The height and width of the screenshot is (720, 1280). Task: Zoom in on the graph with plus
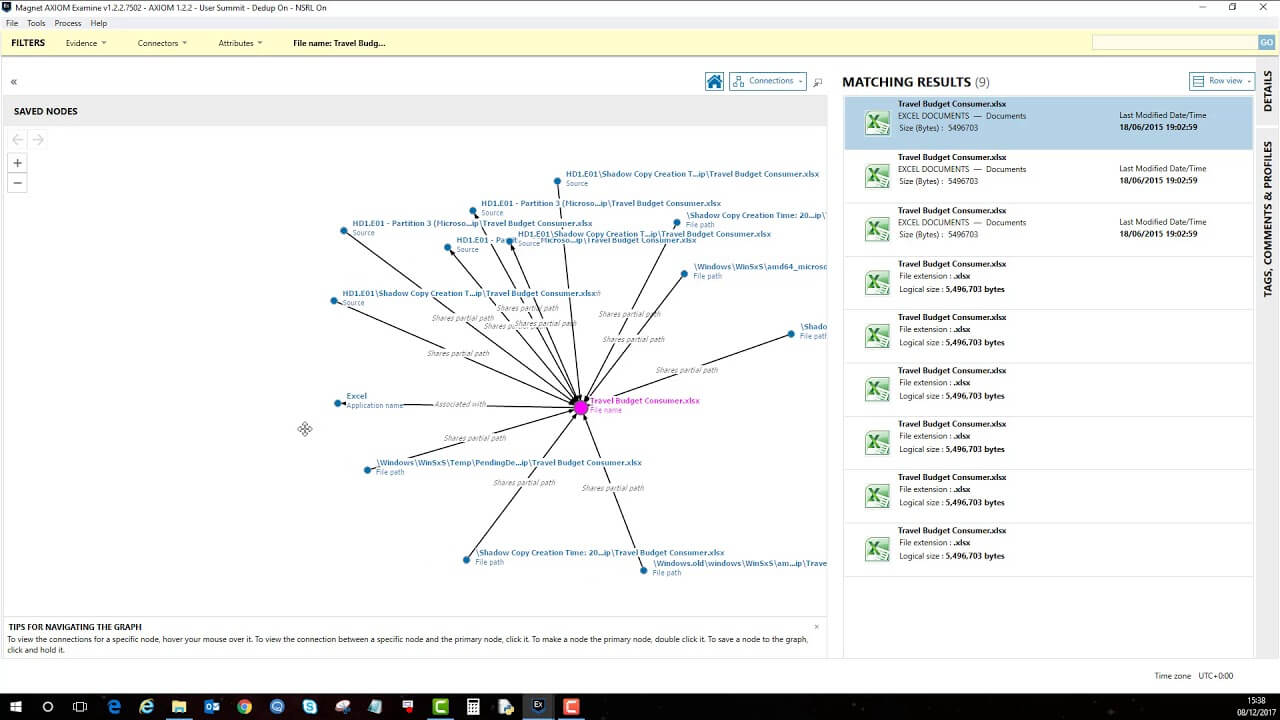[17, 163]
